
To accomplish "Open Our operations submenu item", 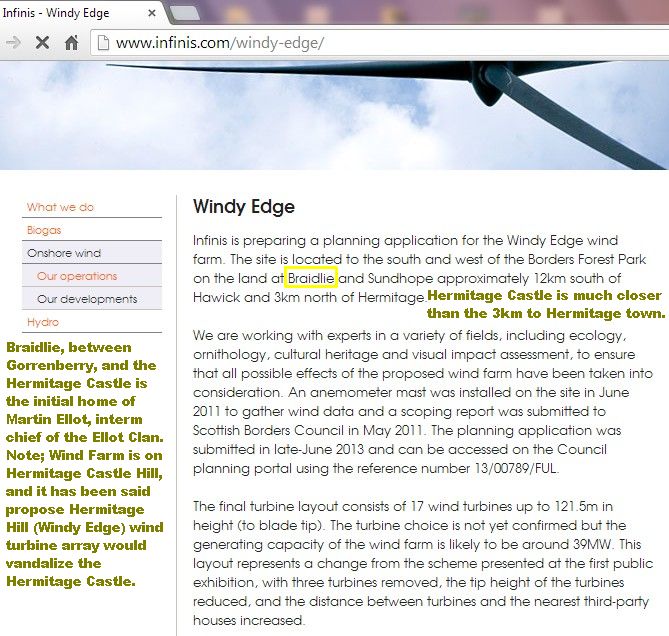I will click(x=77, y=276).
